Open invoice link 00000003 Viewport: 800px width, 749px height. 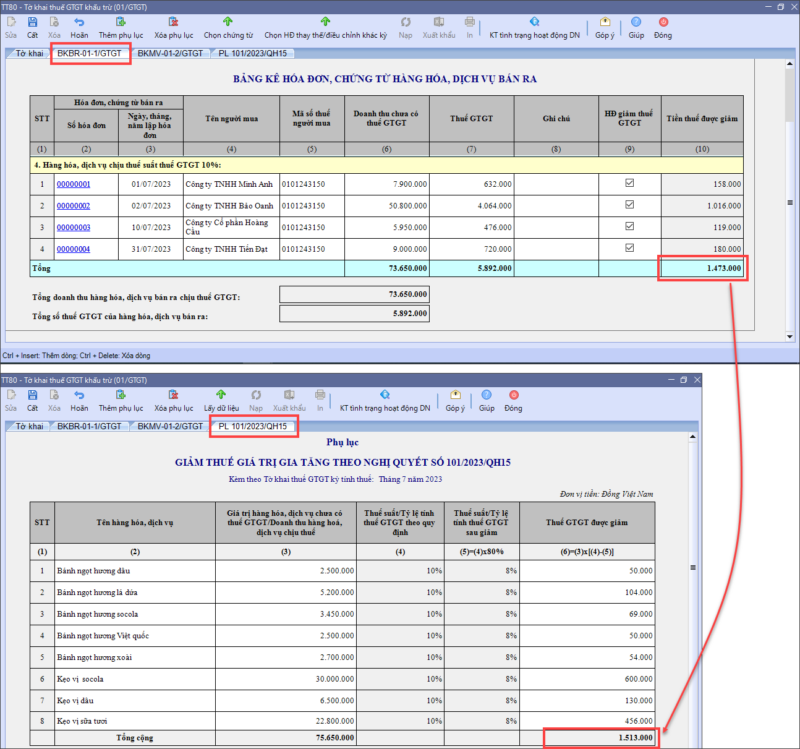[x=73, y=227]
